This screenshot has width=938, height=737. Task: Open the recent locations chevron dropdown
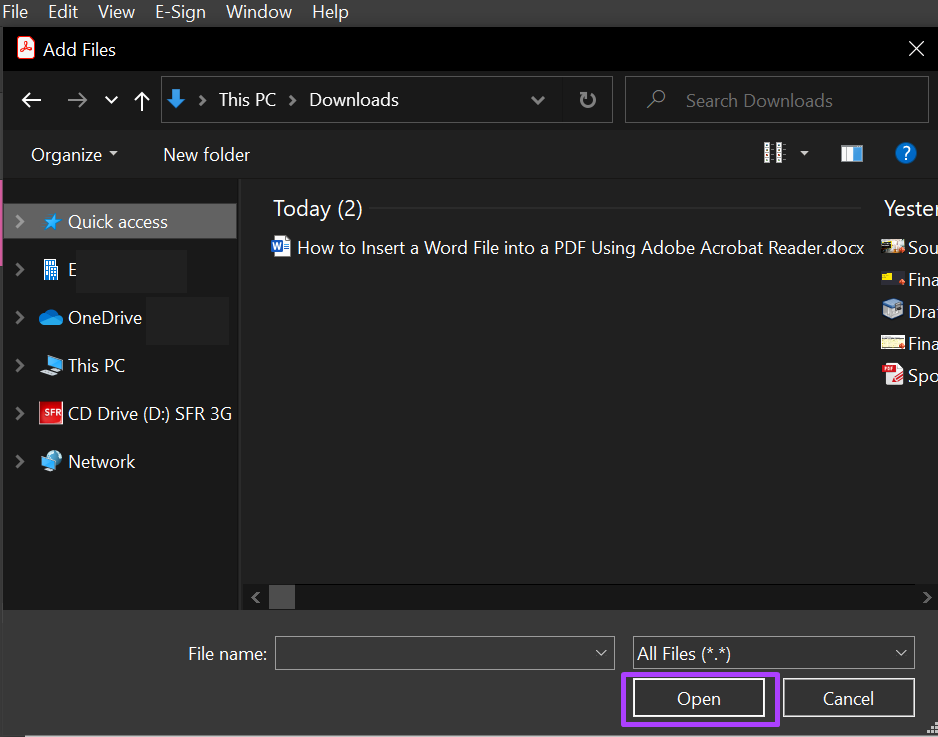pos(111,100)
